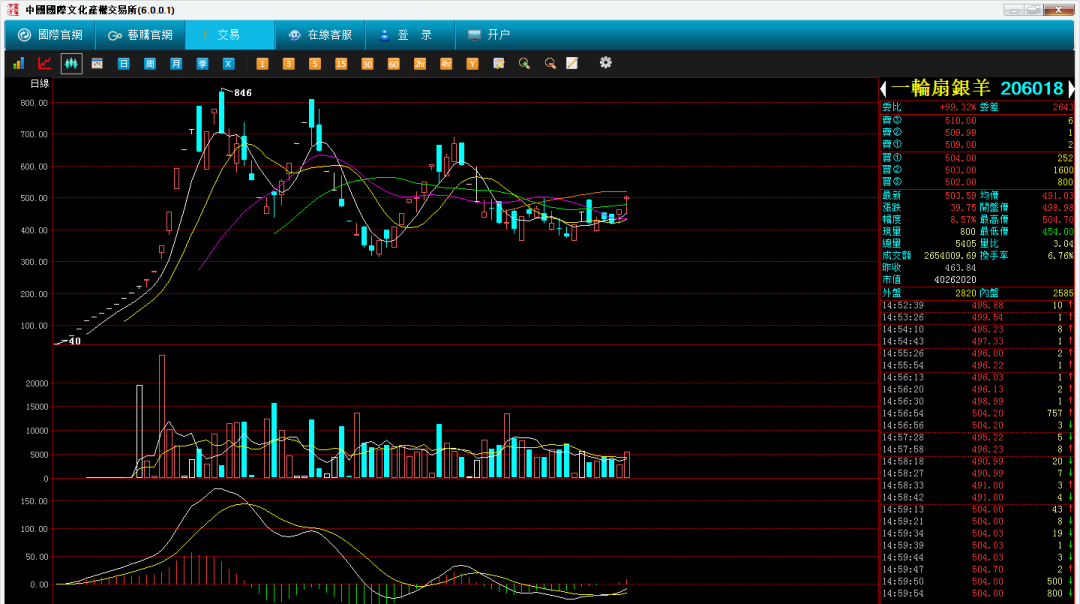Click the zoom in magnifier icon

pyautogui.click(x=524, y=63)
